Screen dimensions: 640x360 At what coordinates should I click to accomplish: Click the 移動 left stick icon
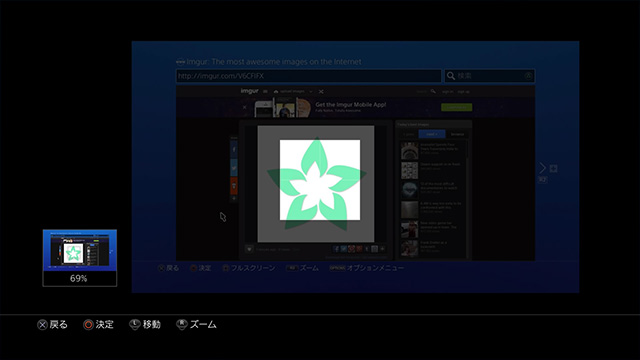pyautogui.click(x=135, y=324)
